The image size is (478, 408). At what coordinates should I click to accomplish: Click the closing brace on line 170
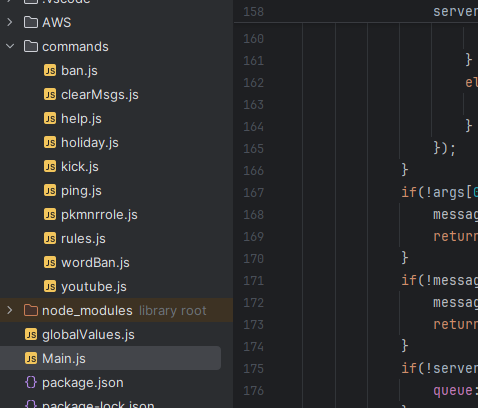click(405, 258)
